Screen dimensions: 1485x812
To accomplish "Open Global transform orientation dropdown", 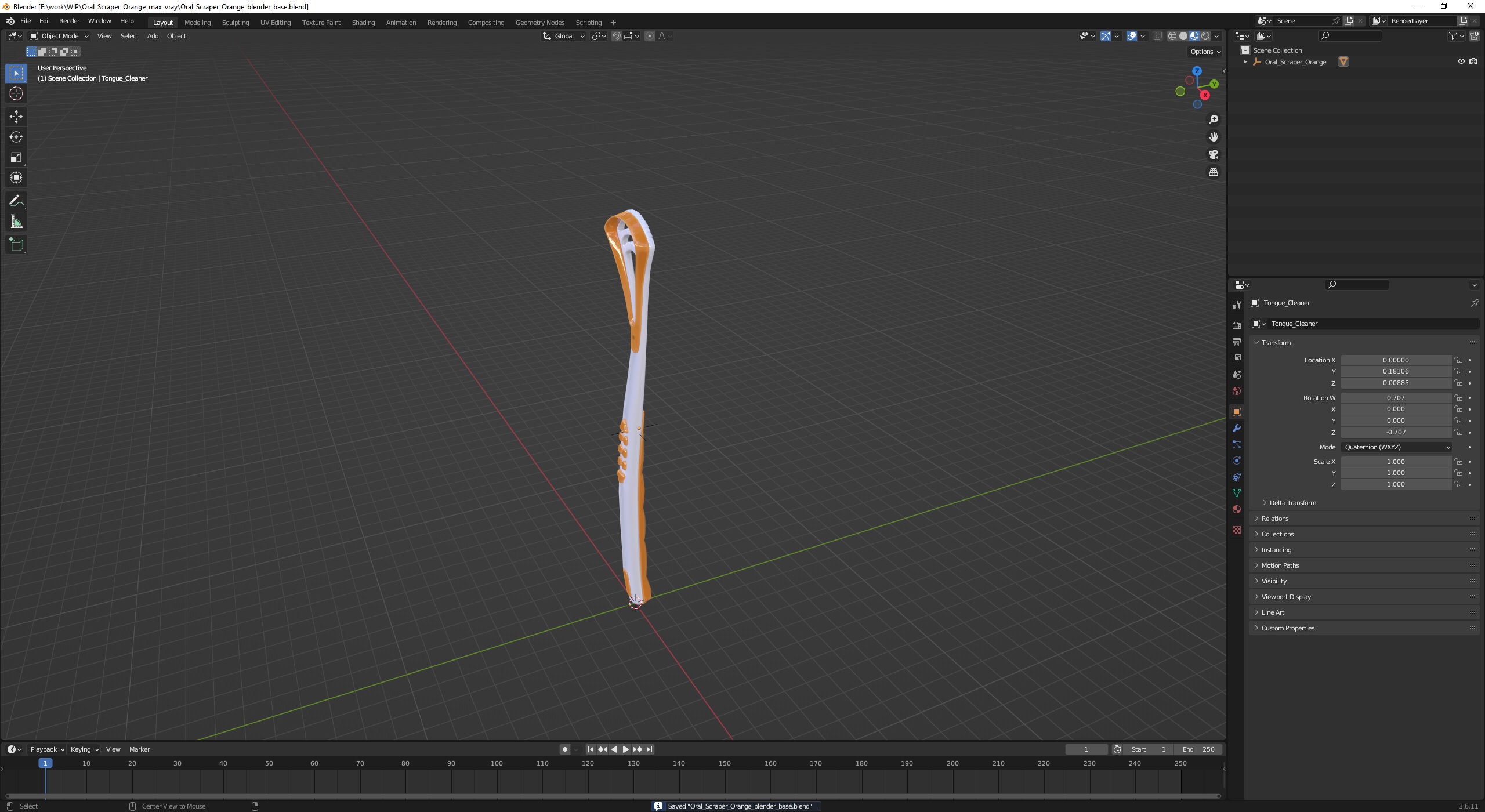I will point(564,36).
